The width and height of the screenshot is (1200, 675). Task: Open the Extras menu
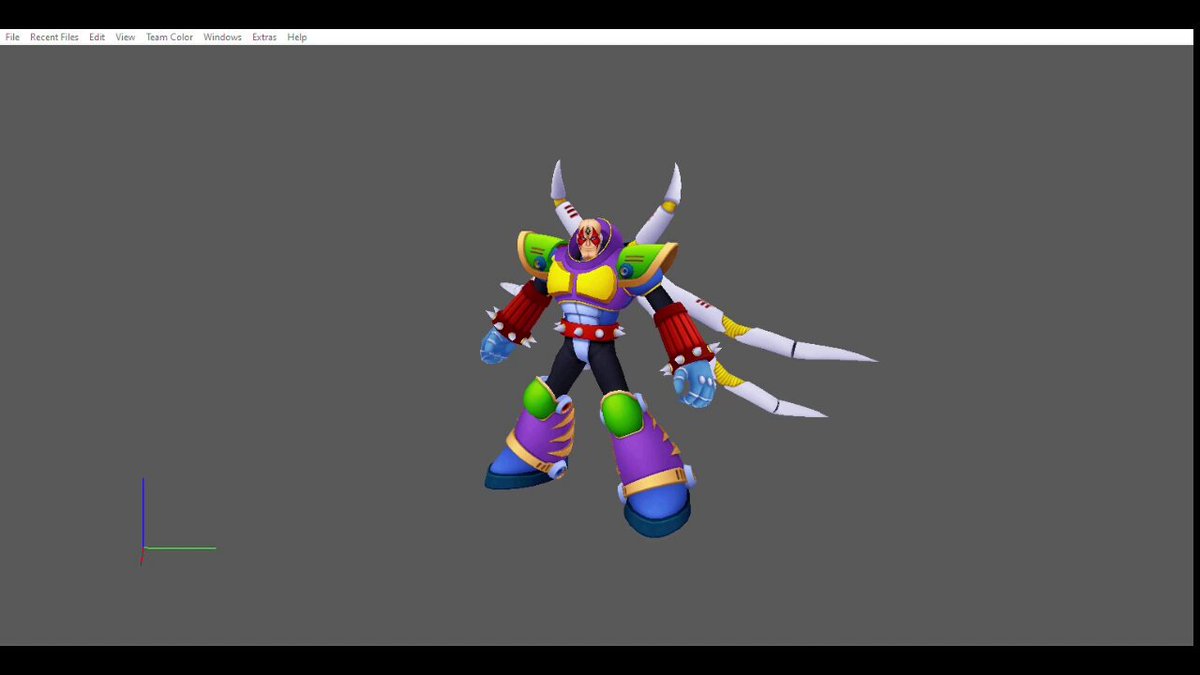pyautogui.click(x=264, y=37)
